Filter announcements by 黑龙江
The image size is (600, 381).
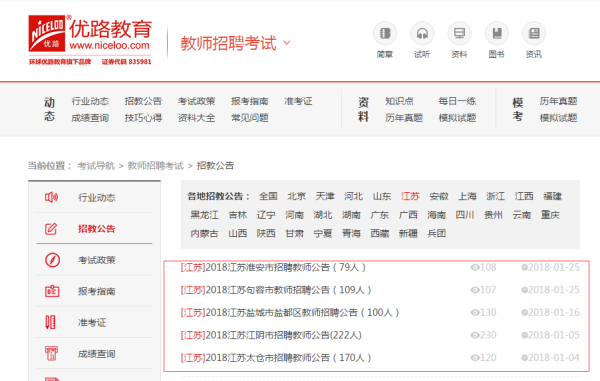(x=204, y=215)
